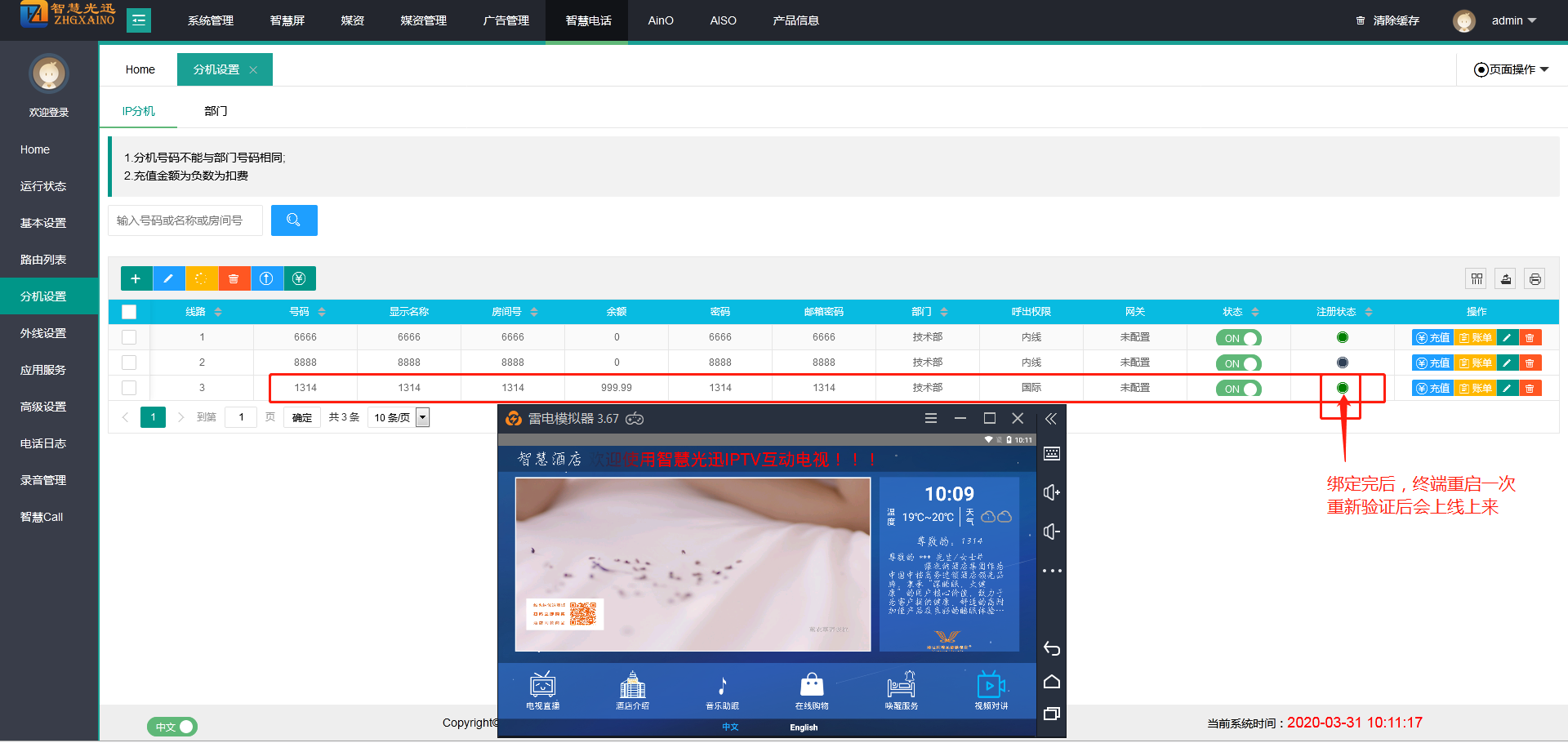The image size is (1568, 743).
Task: Open the column filter grid icon
Action: pos(1477,279)
